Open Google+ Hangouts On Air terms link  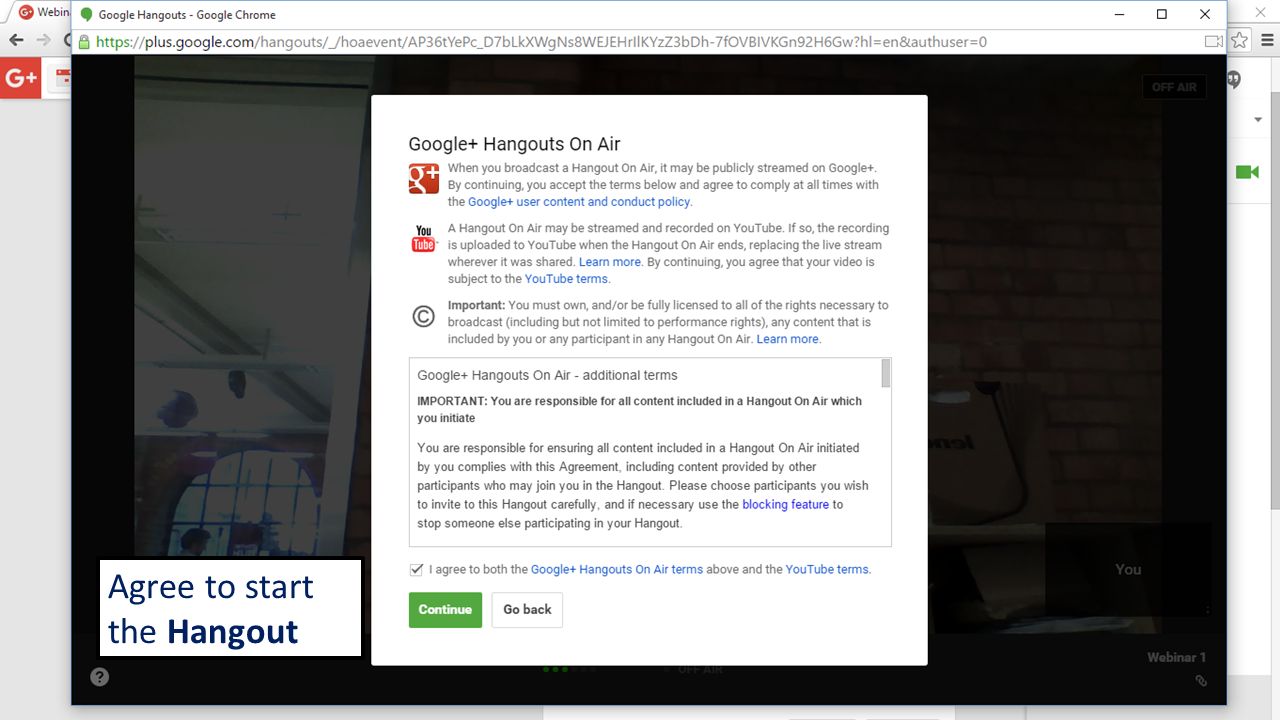point(617,569)
